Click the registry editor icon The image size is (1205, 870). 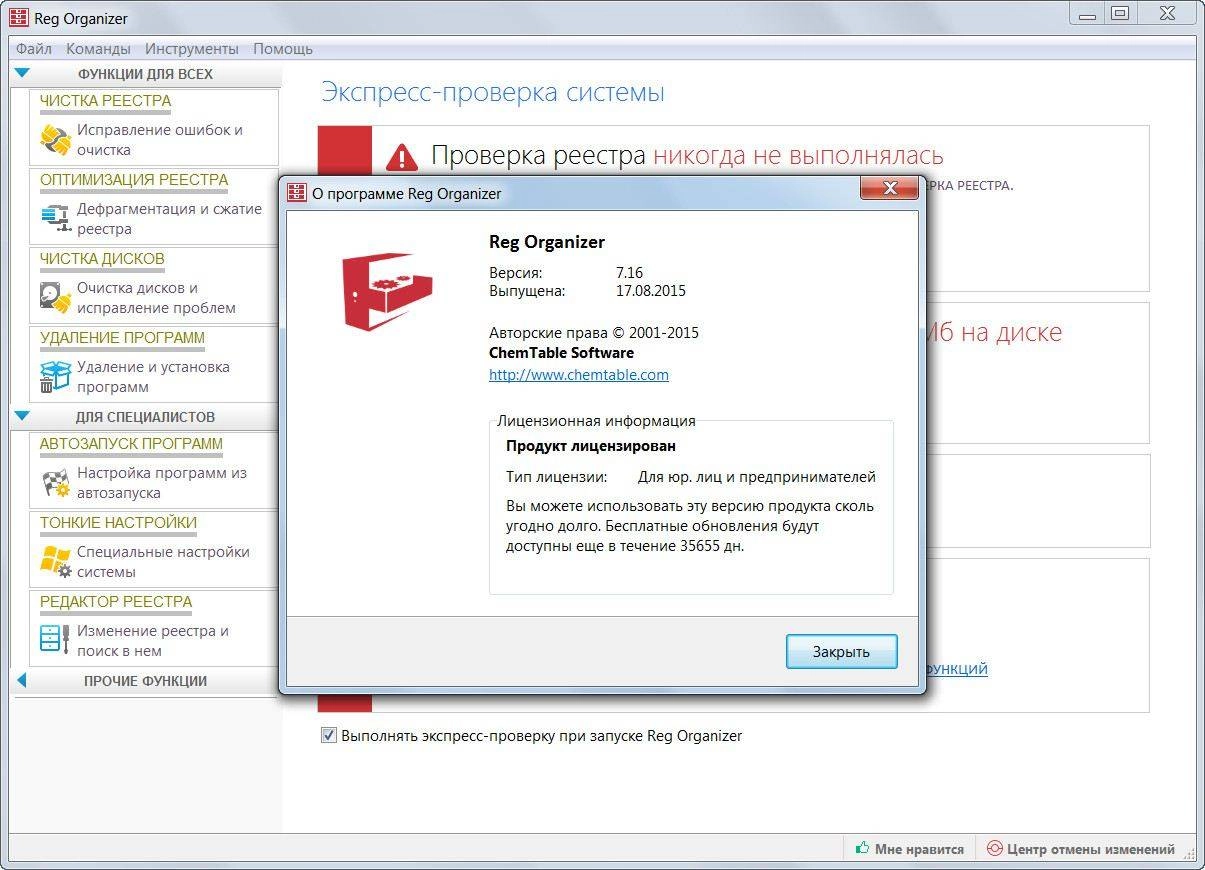[x=55, y=640]
